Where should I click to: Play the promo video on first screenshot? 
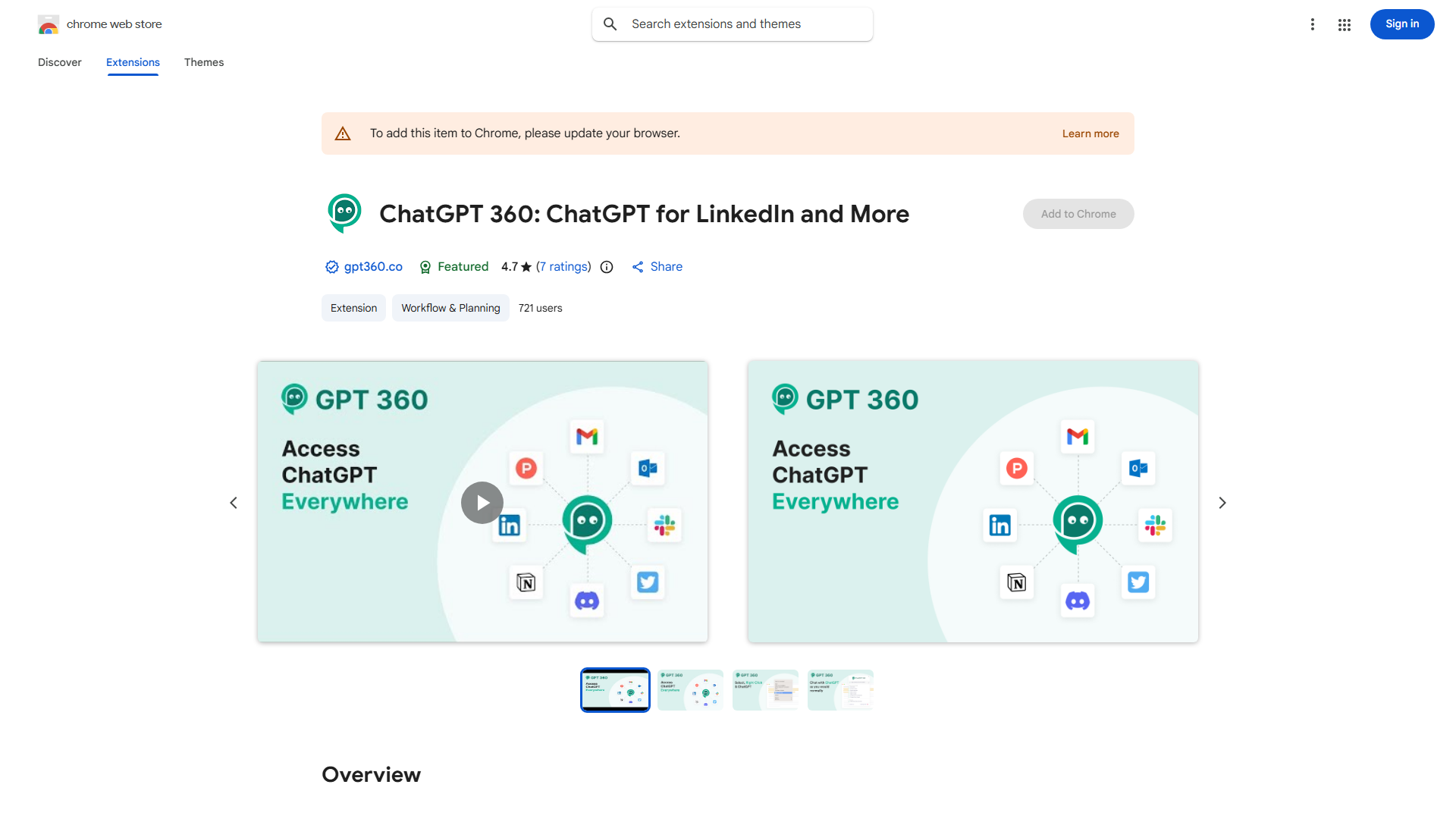[482, 502]
